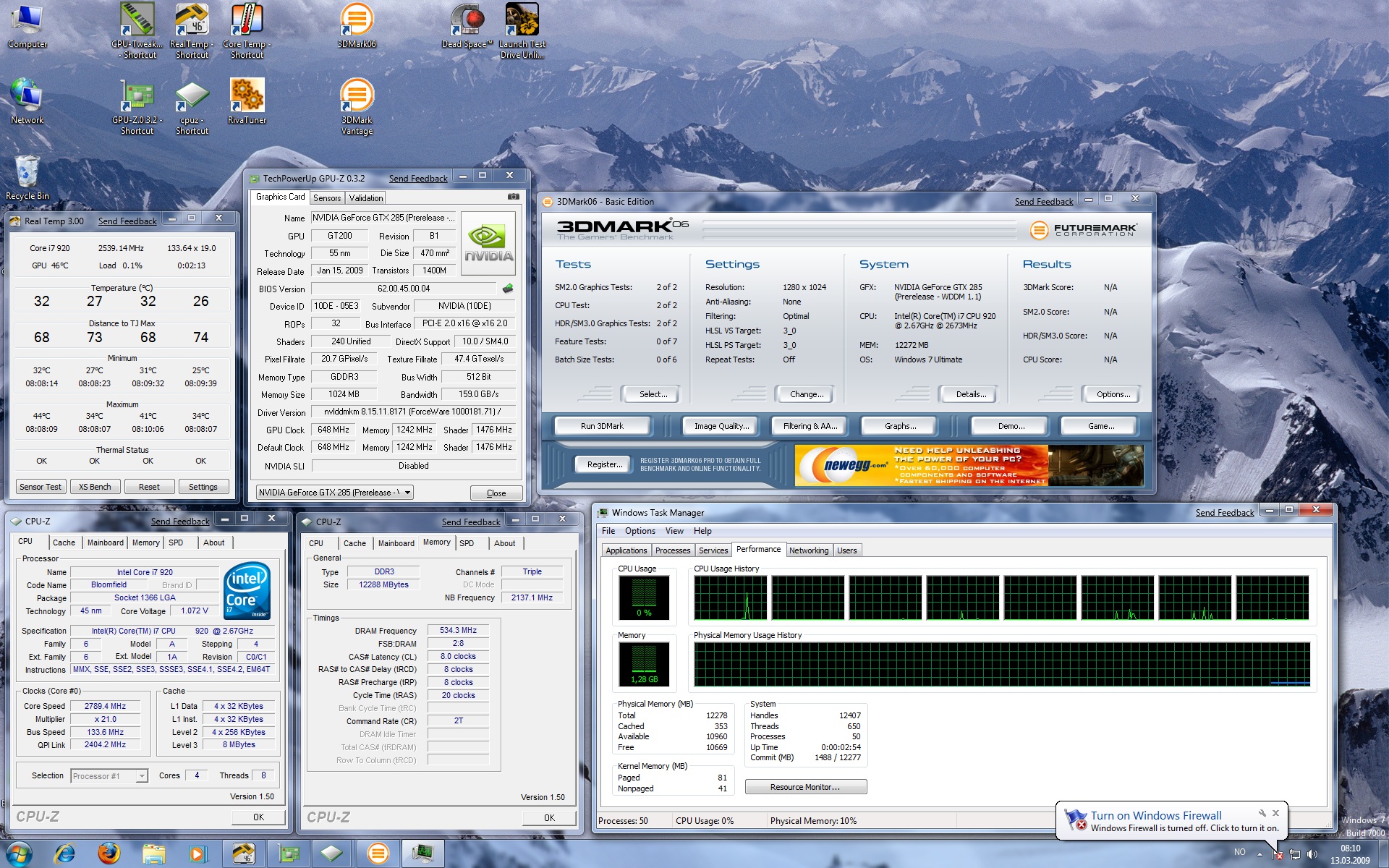Image resolution: width=1389 pixels, height=868 pixels.
Task: Open Settings in Real Temp
Action: 203,487
